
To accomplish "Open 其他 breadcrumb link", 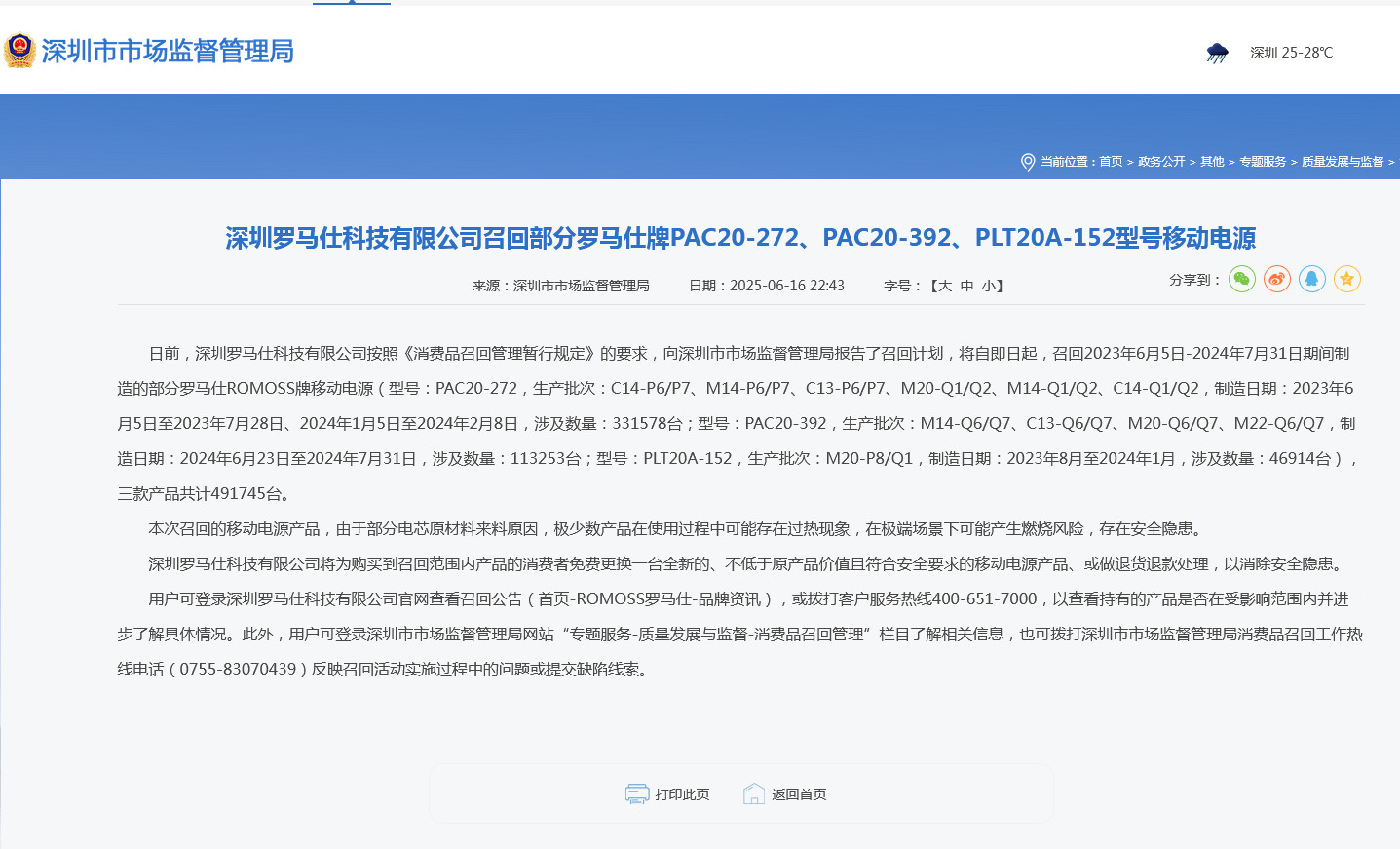I will [1212, 162].
